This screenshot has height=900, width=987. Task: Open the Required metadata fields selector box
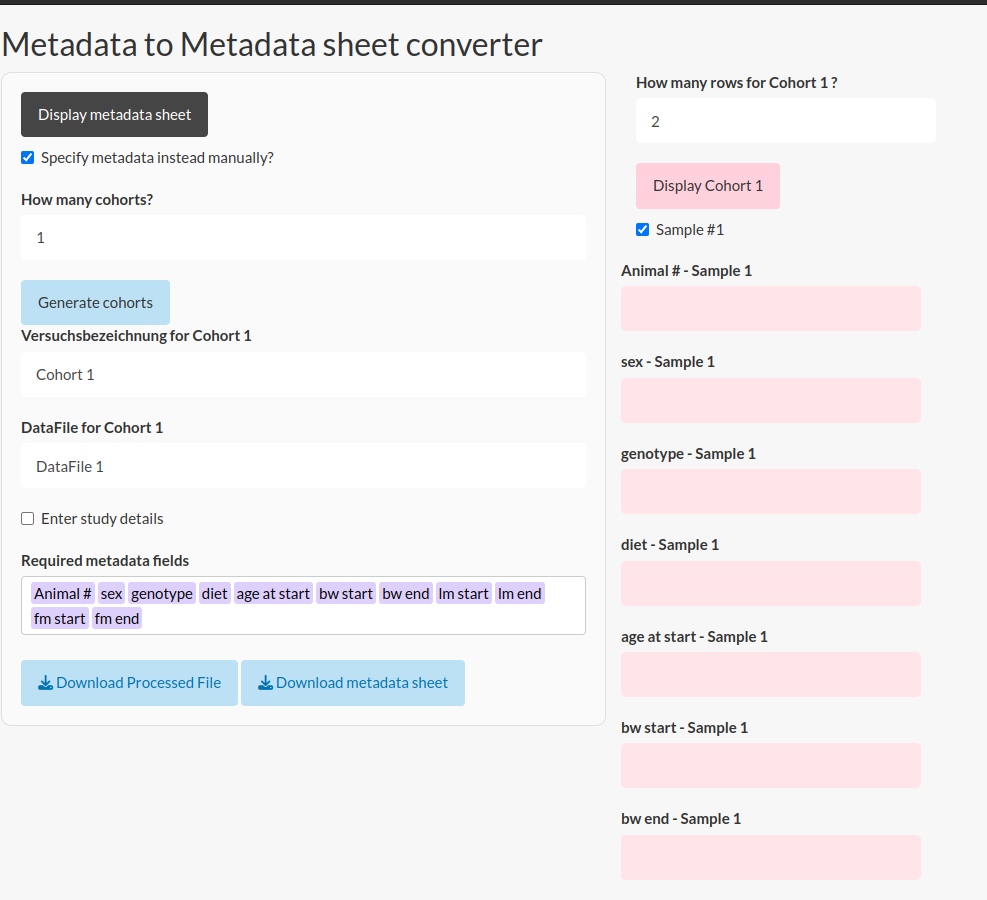click(303, 605)
